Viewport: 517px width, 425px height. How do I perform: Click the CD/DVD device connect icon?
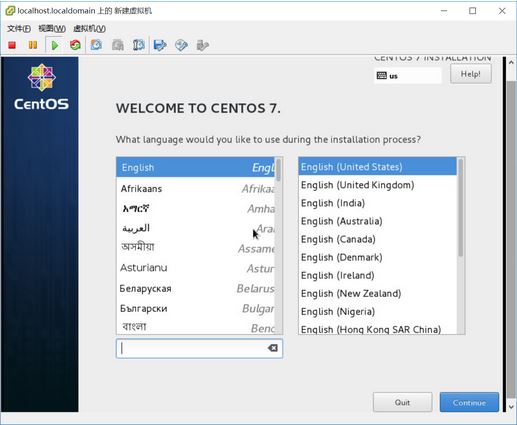(181, 45)
